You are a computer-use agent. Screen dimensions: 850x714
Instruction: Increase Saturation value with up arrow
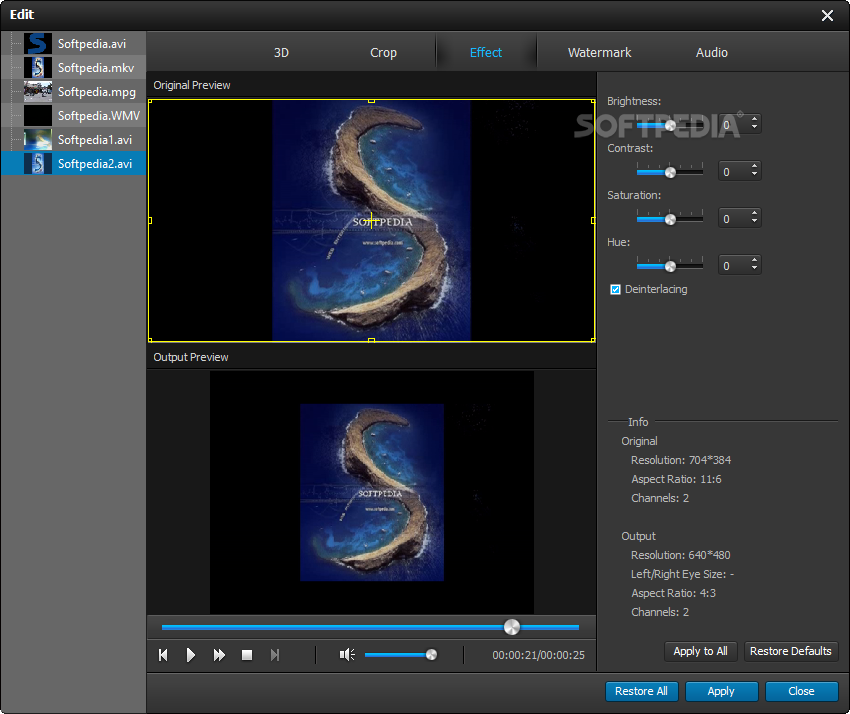pos(754,214)
